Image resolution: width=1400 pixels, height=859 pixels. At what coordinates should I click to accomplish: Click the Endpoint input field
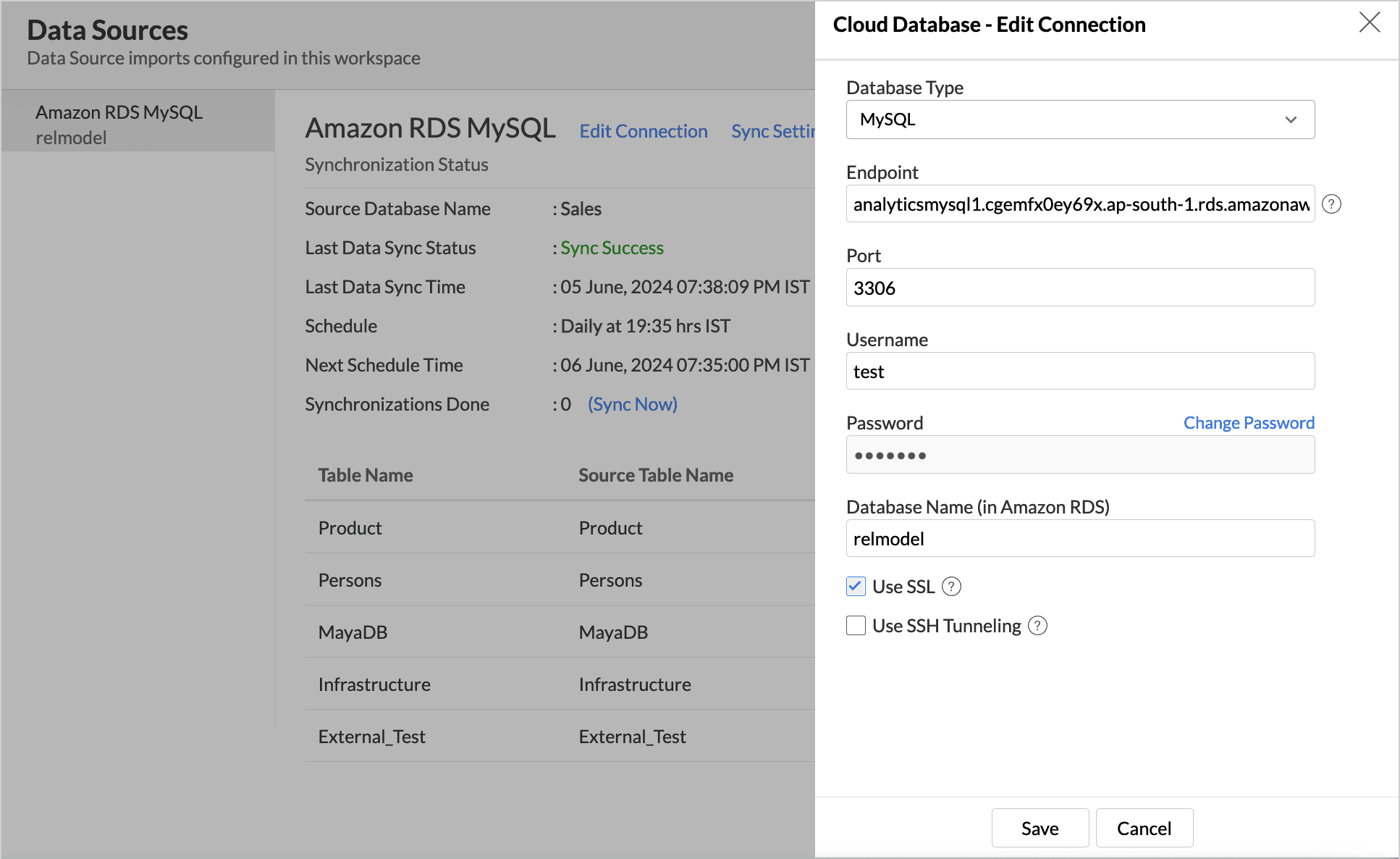pos(1080,204)
